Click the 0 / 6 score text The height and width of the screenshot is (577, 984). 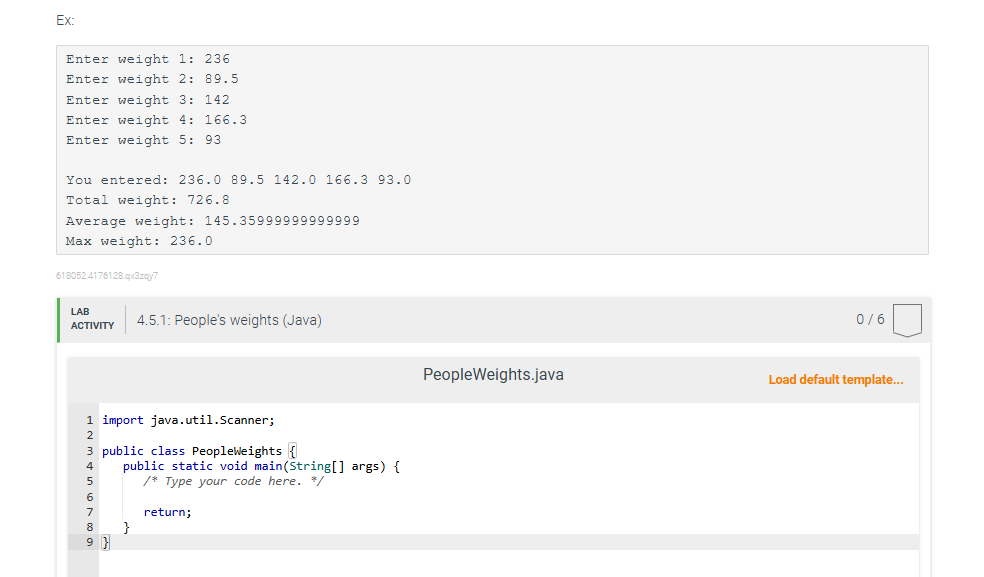[x=870, y=320]
